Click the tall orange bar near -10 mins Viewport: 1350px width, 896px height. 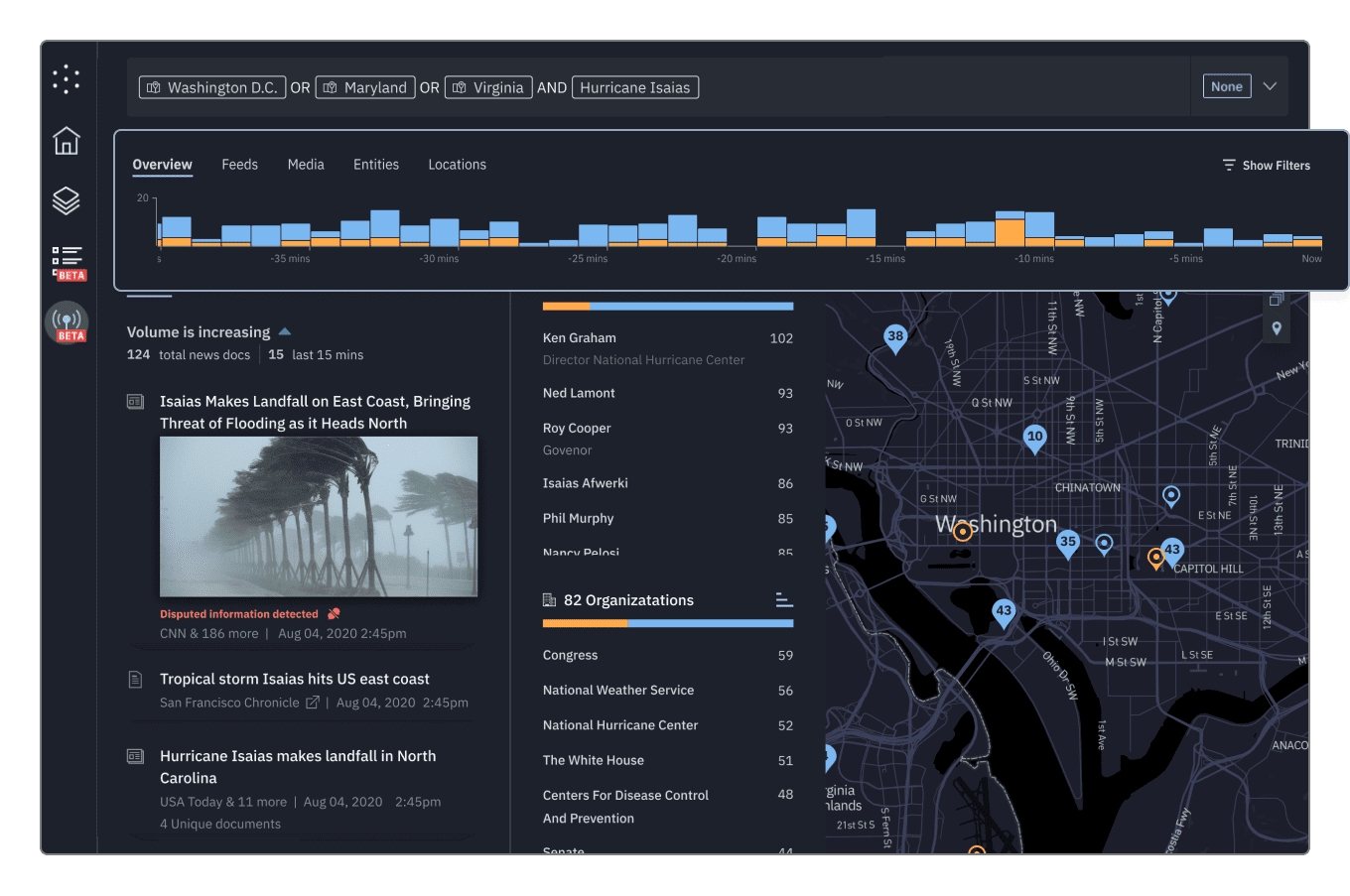pyautogui.click(x=1010, y=232)
